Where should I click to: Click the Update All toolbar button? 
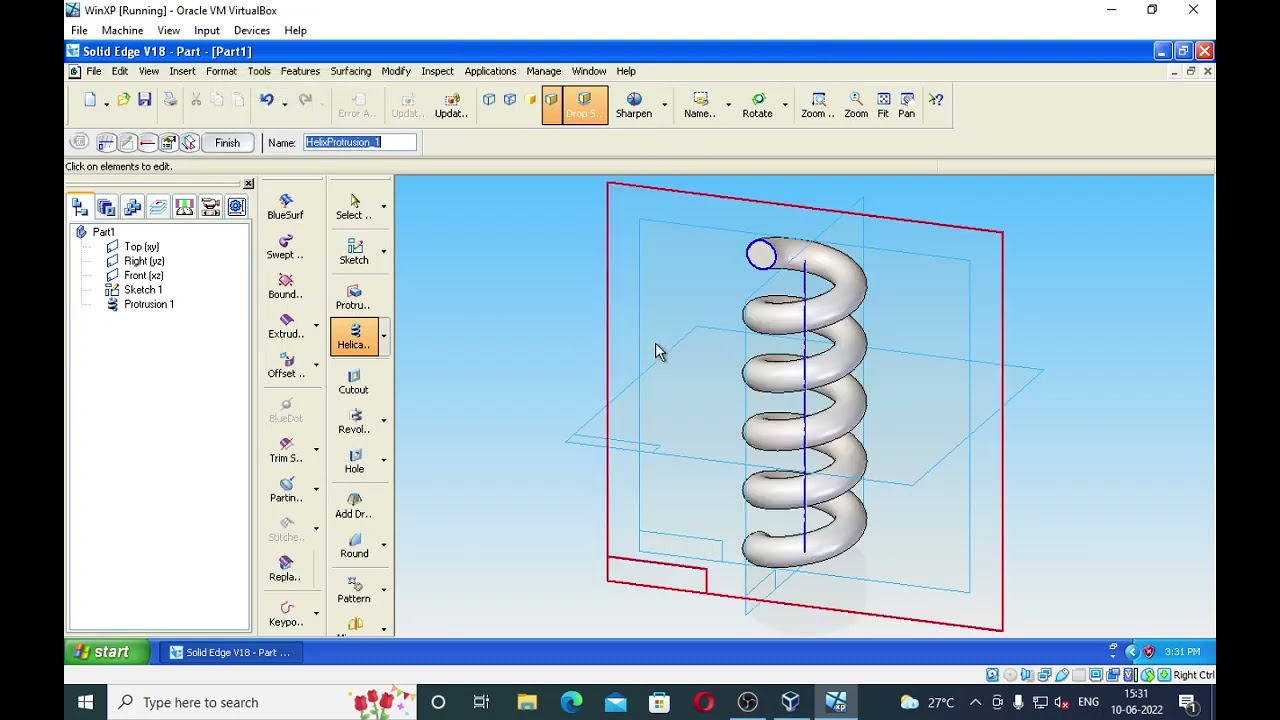coord(451,105)
